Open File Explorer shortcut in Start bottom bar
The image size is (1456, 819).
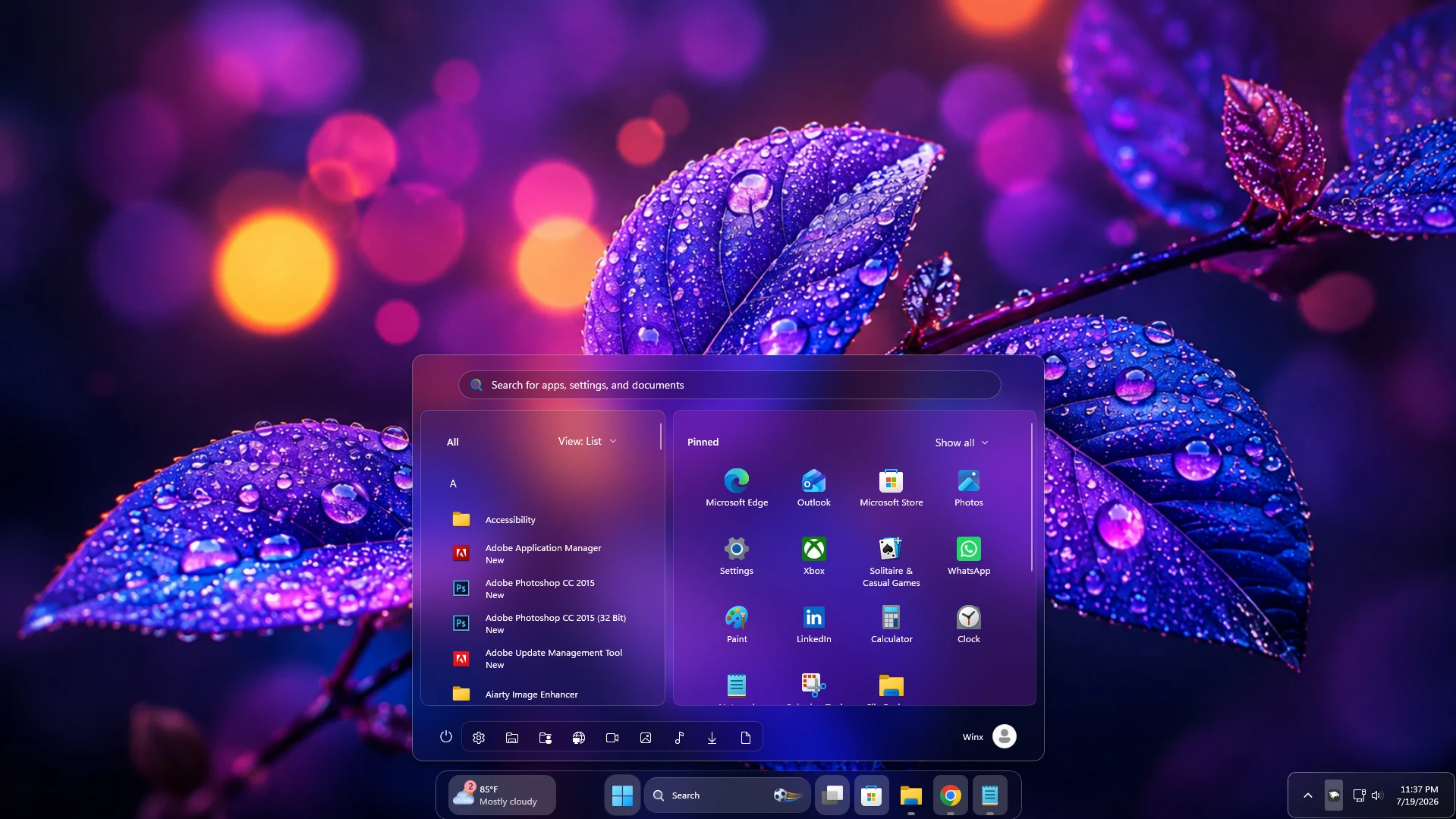[512, 737]
